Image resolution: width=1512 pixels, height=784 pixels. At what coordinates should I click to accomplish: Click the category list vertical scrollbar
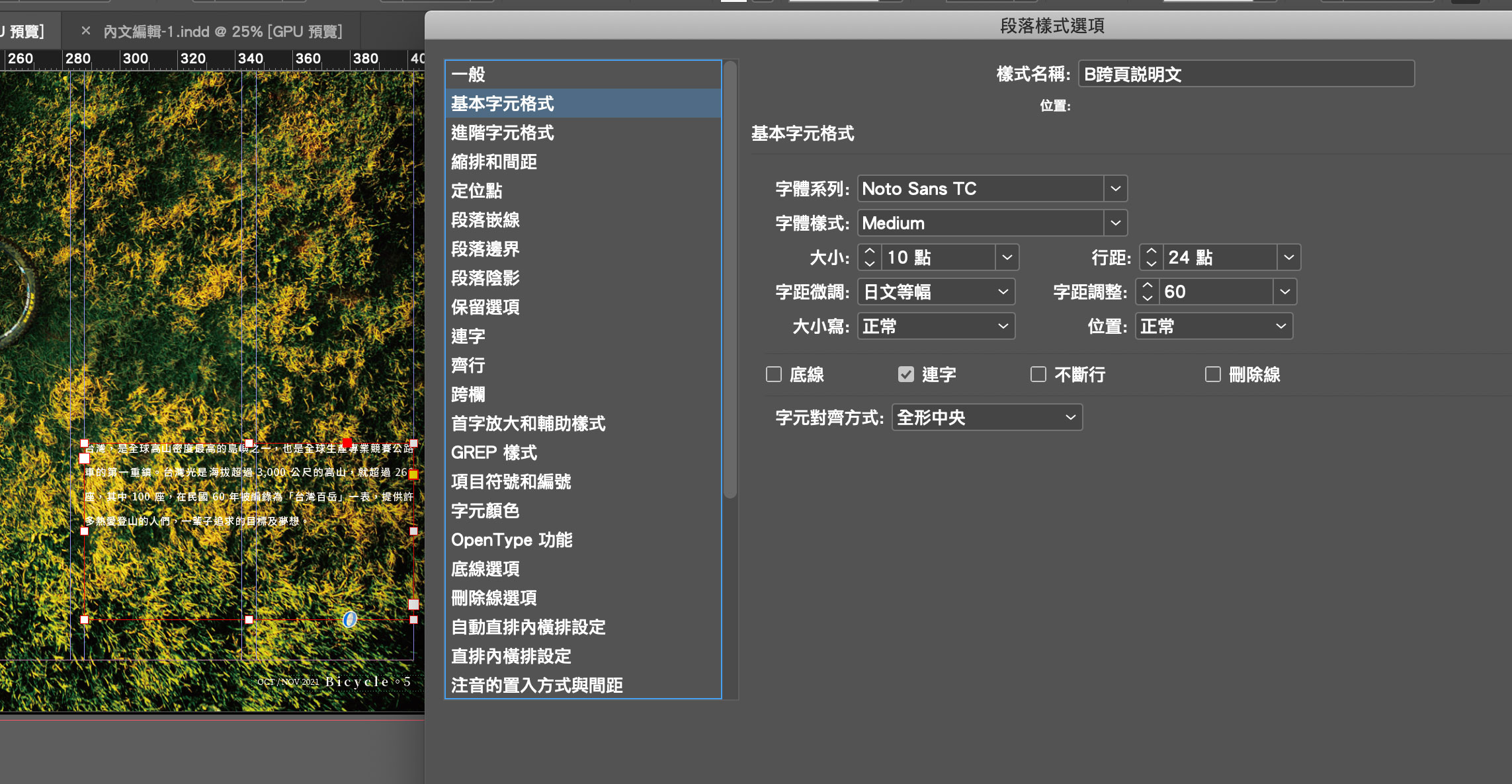point(730,278)
